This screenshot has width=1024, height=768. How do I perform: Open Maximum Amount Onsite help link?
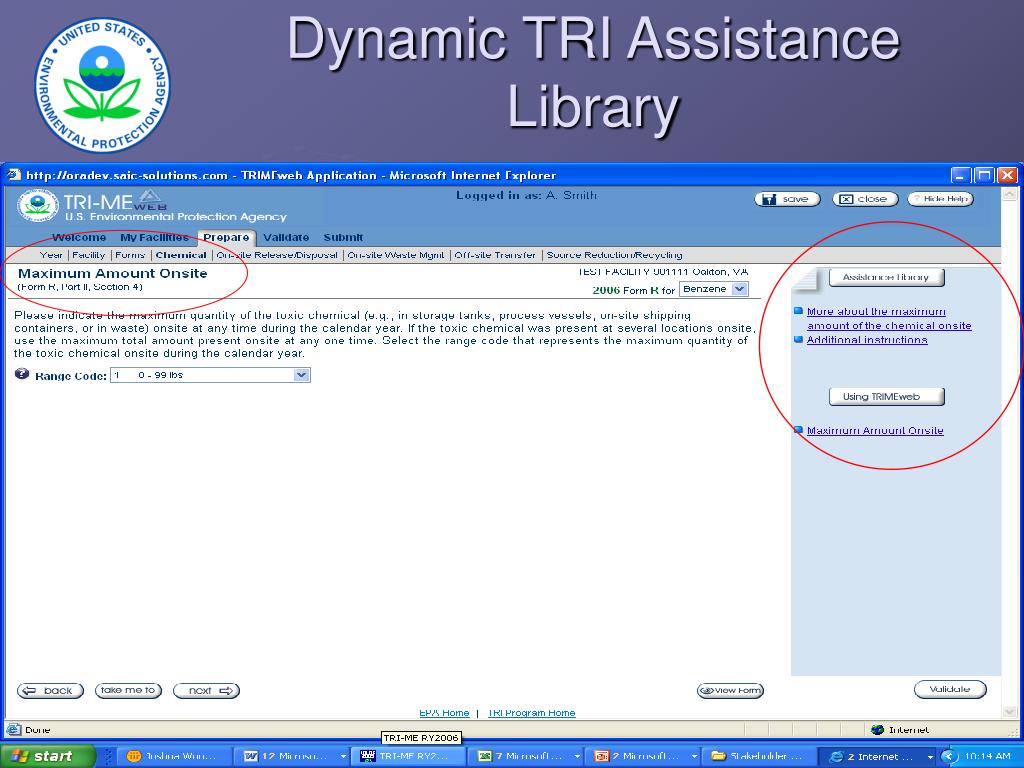click(x=875, y=430)
